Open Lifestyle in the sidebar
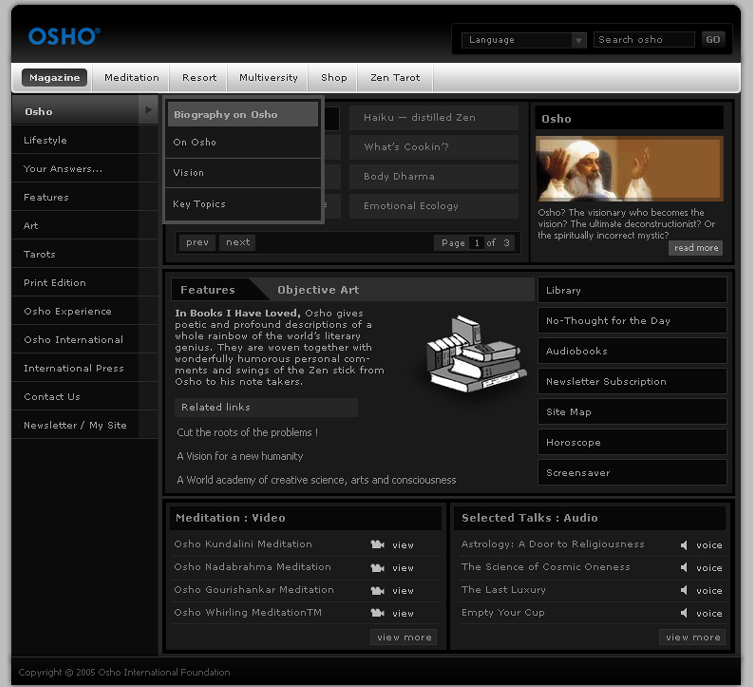The width and height of the screenshot is (753, 687). 85,140
